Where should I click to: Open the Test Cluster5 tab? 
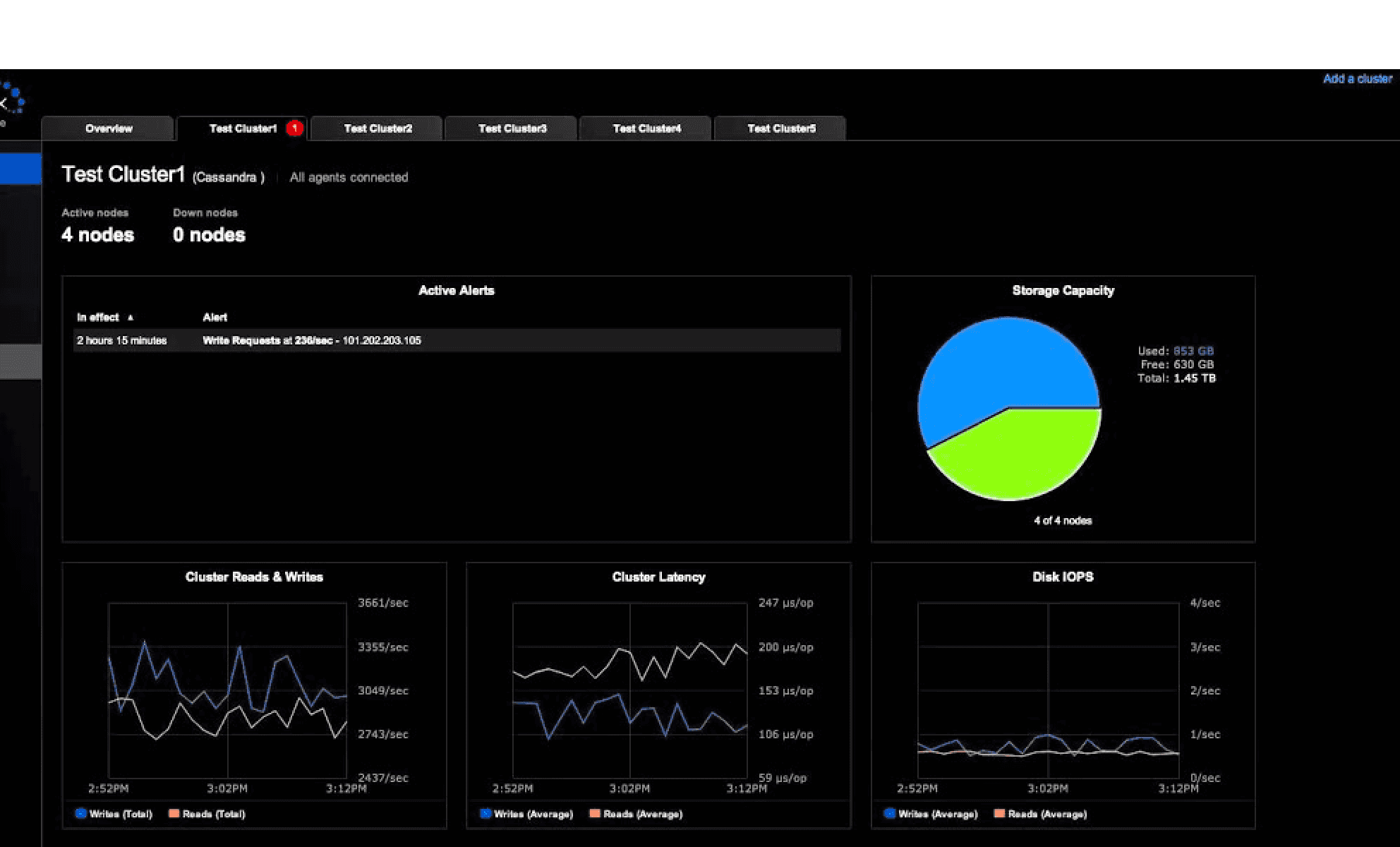[780, 128]
